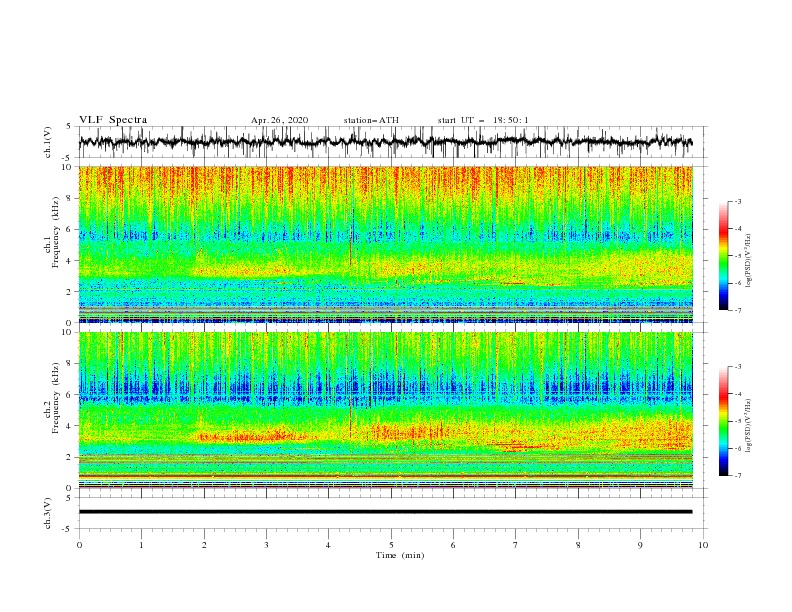
Task: Click inside the ch.1 spectrogram panel
Action: pos(385,244)
